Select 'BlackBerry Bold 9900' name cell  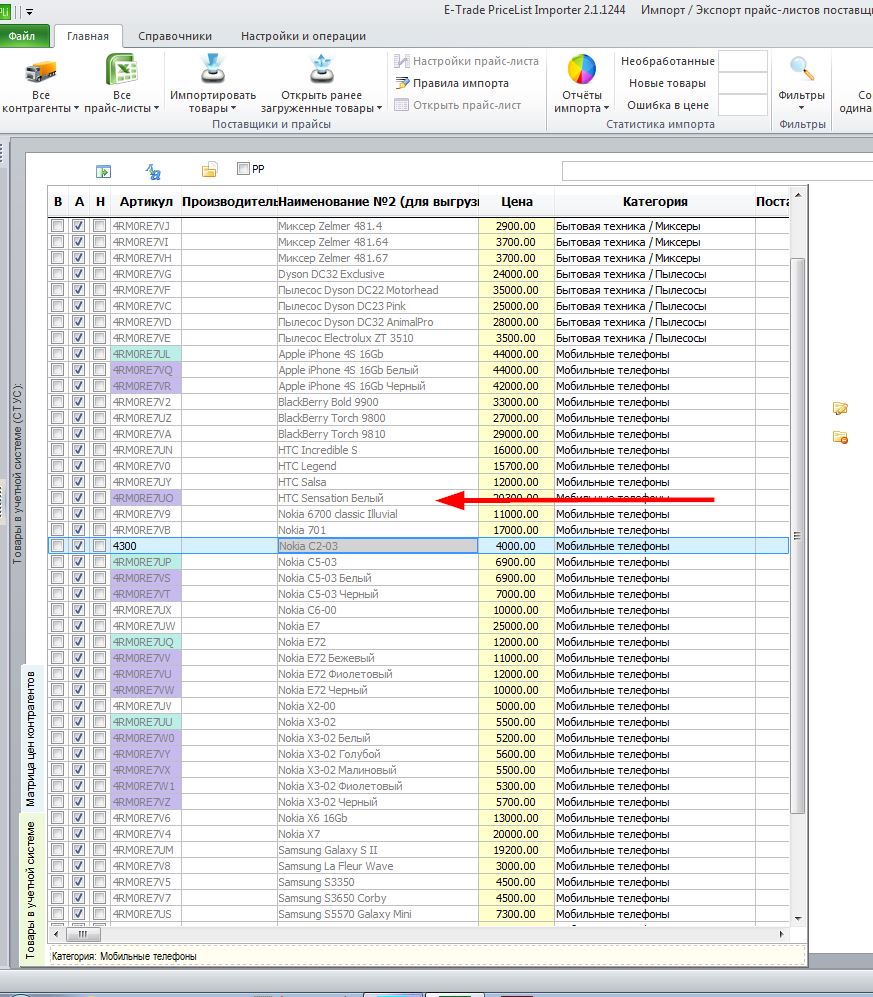[x=378, y=402]
